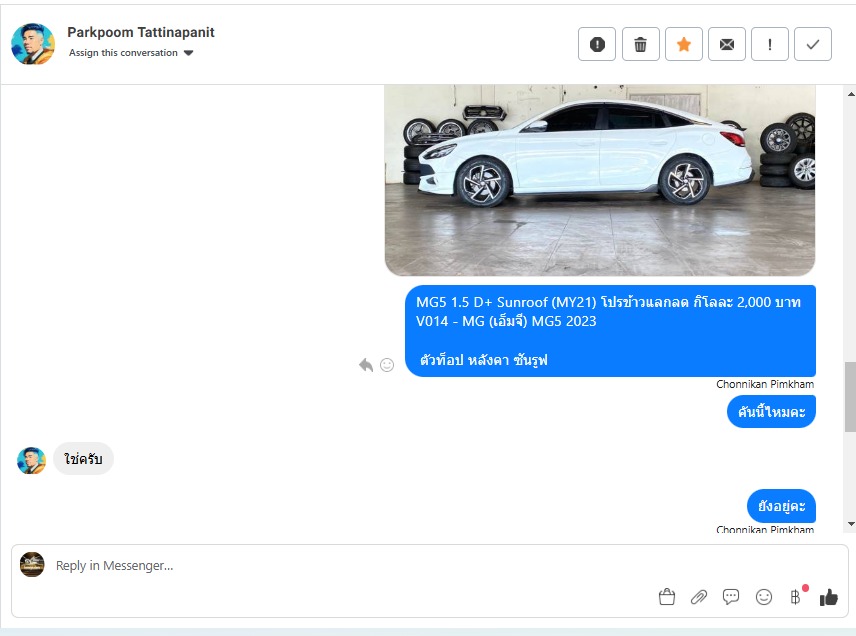Open the baht payment request icon
Screen dimensions: 856x636
(x=796, y=597)
